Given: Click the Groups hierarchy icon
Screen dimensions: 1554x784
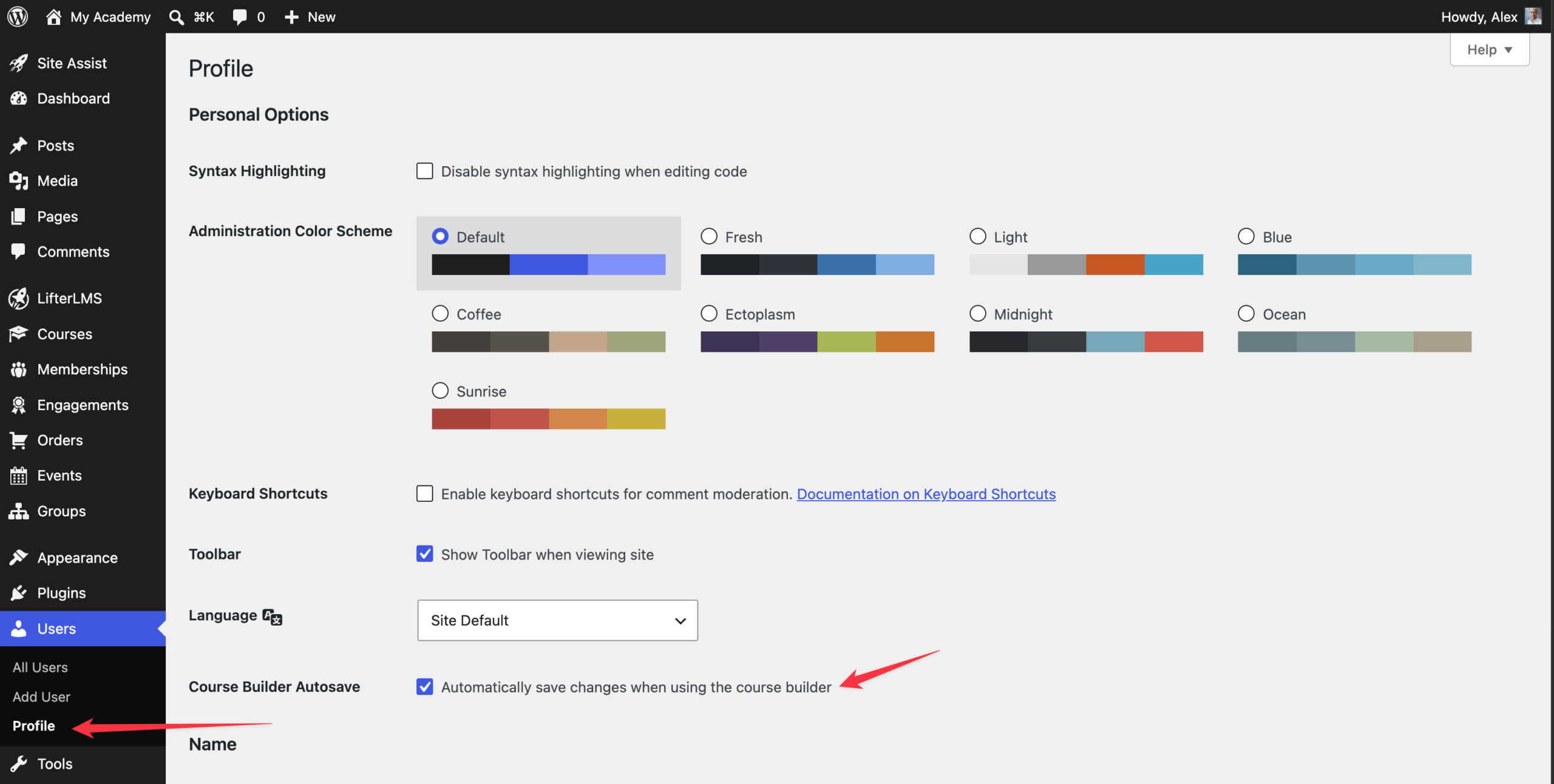Looking at the screenshot, I should coord(19,511).
